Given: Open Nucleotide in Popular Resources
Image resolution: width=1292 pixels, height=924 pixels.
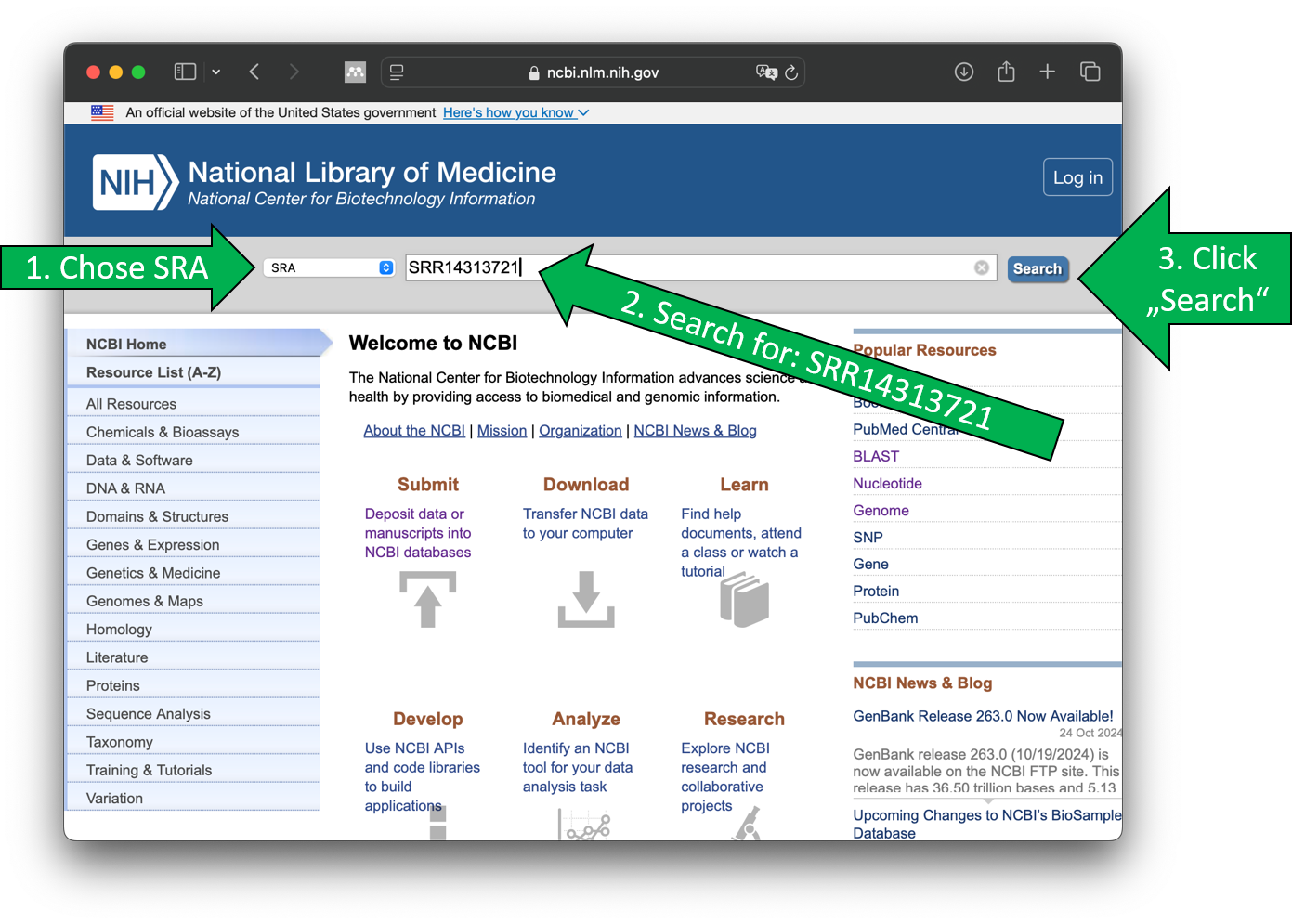Looking at the screenshot, I should coord(887,483).
